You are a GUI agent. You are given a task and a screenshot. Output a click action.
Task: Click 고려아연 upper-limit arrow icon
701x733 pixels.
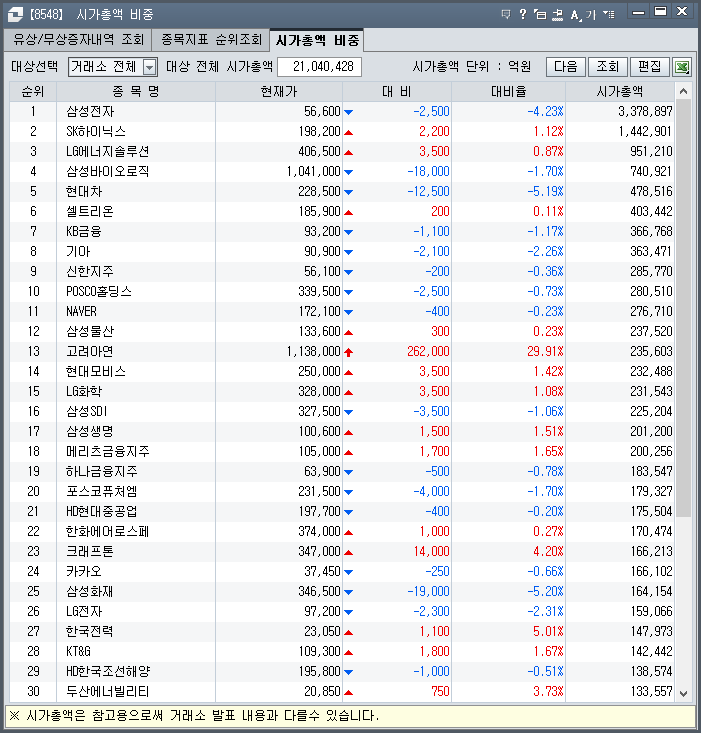tap(348, 352)
